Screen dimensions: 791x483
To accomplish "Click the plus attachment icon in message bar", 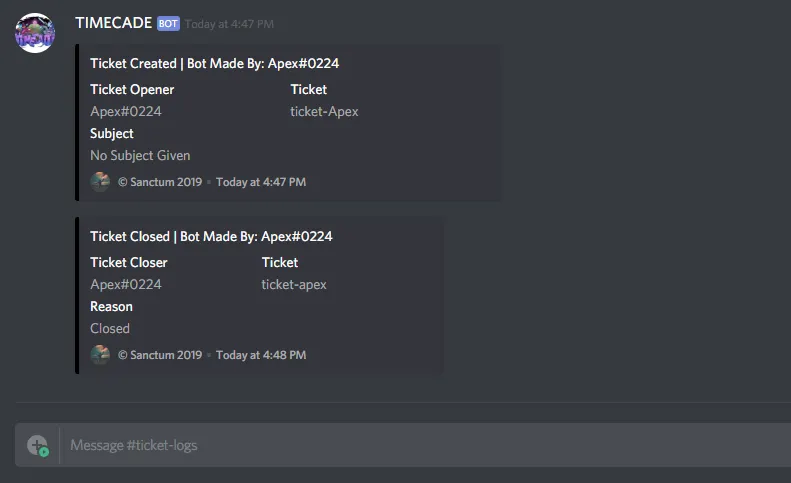I will pyautogui.click(x=38, y=445).
